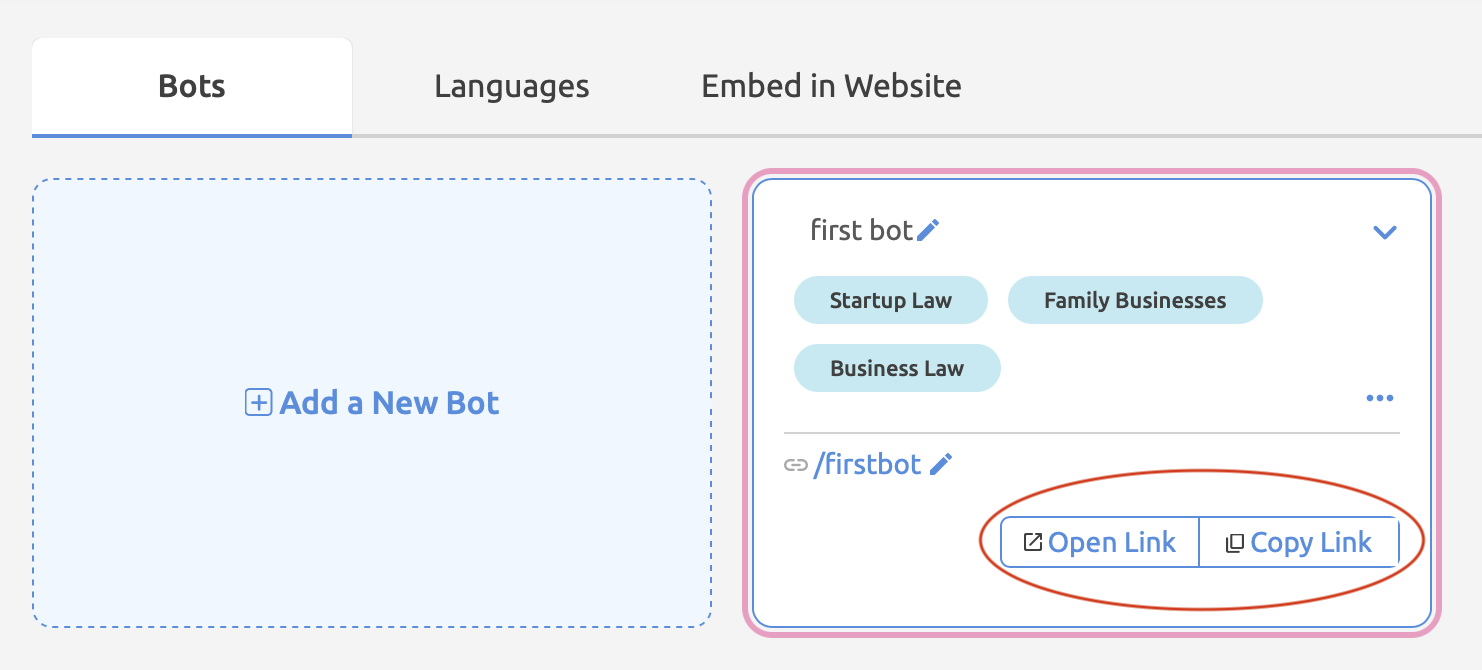
Task: Click the chain link icon beside /firstbot
Action: tap(795, 465)
